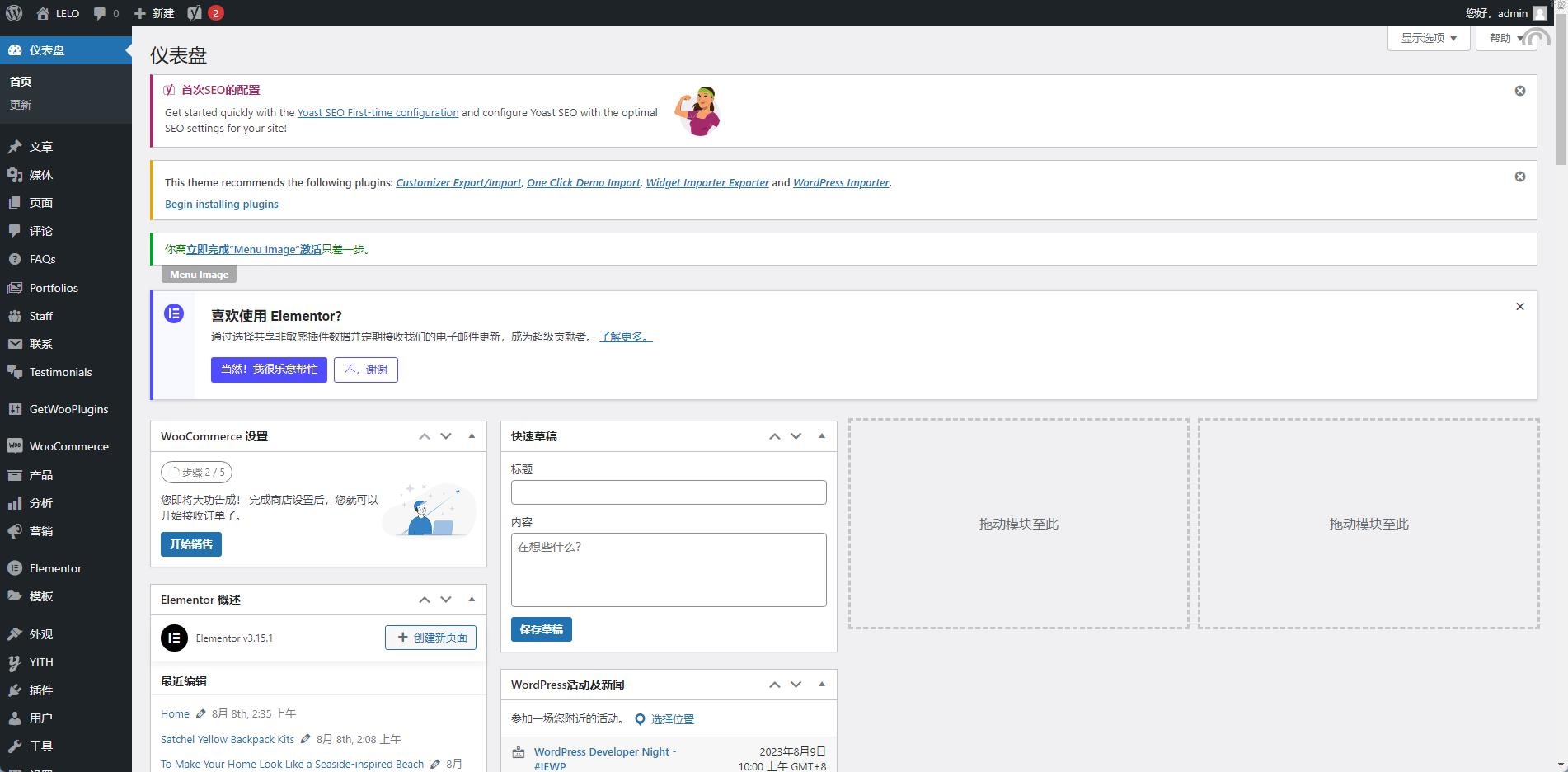Viewport: 1568px width, 772px height.
Task: Click the 标题 input field in quick draft
Action: click(668, 492)
